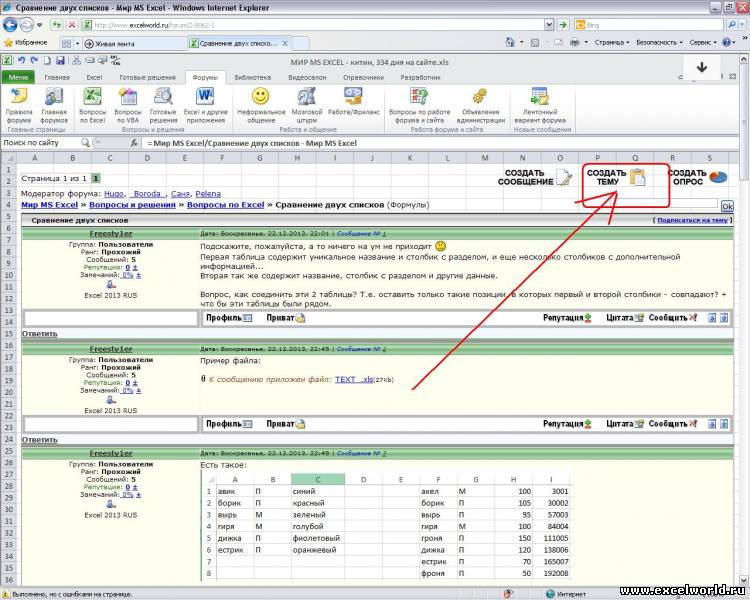Open the green Меню ribbon tab

tap(18, 77)
